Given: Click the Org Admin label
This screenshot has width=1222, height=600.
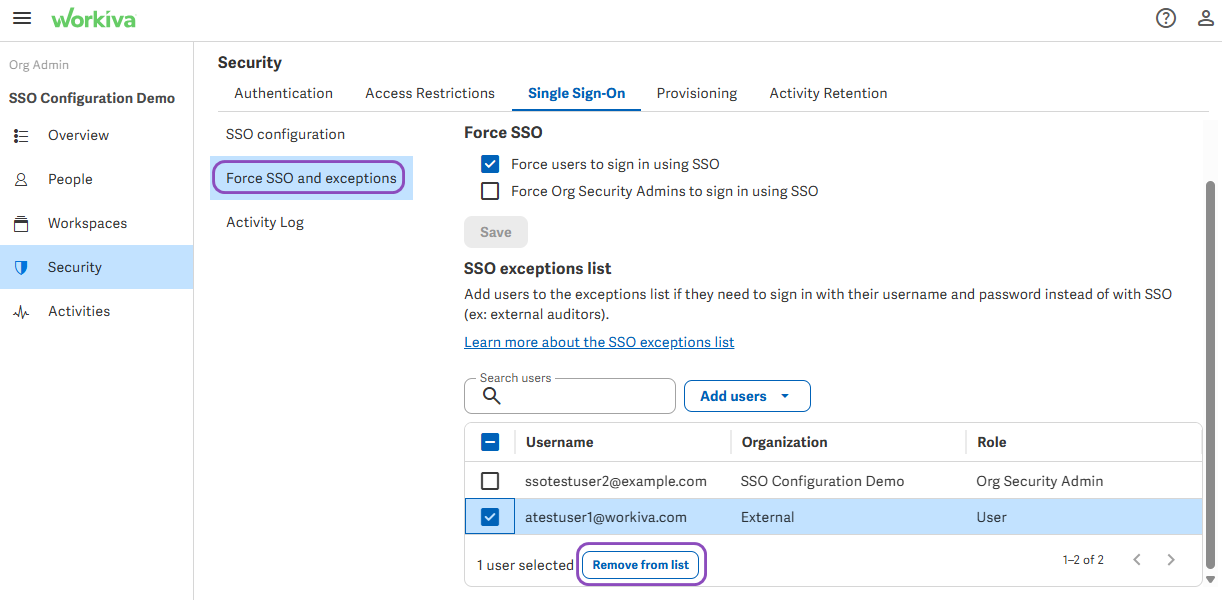Looking at the screenshot, I should click(39, 65).
